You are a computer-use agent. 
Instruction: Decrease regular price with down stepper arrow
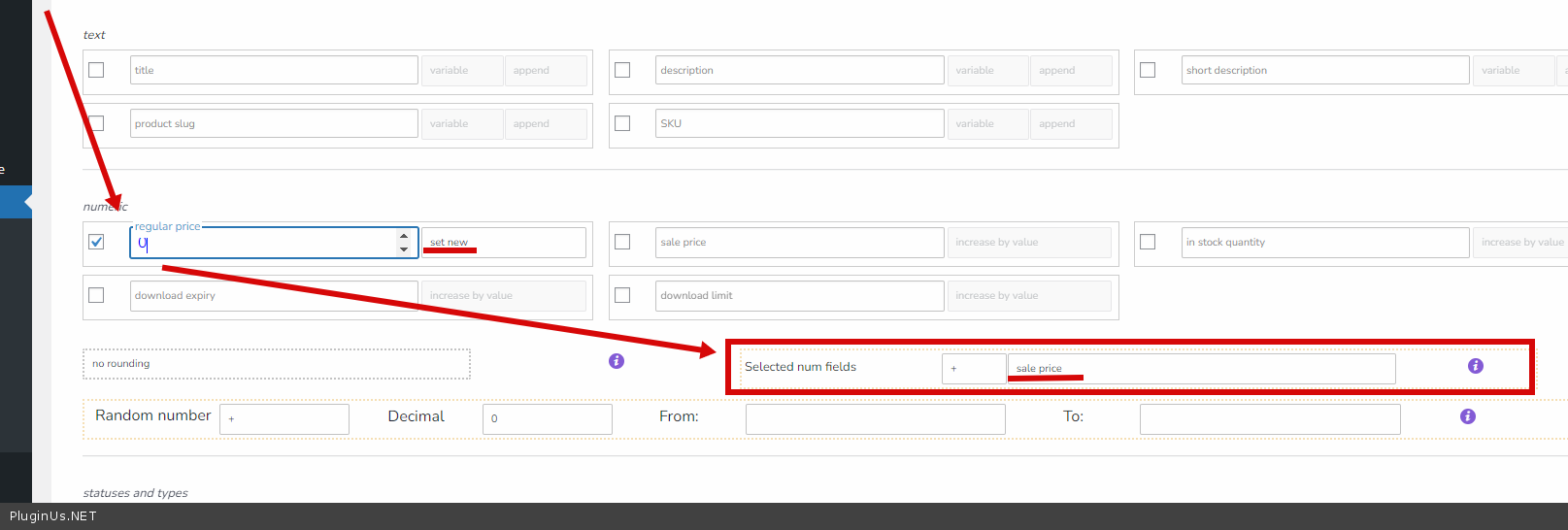coord(404,249)
